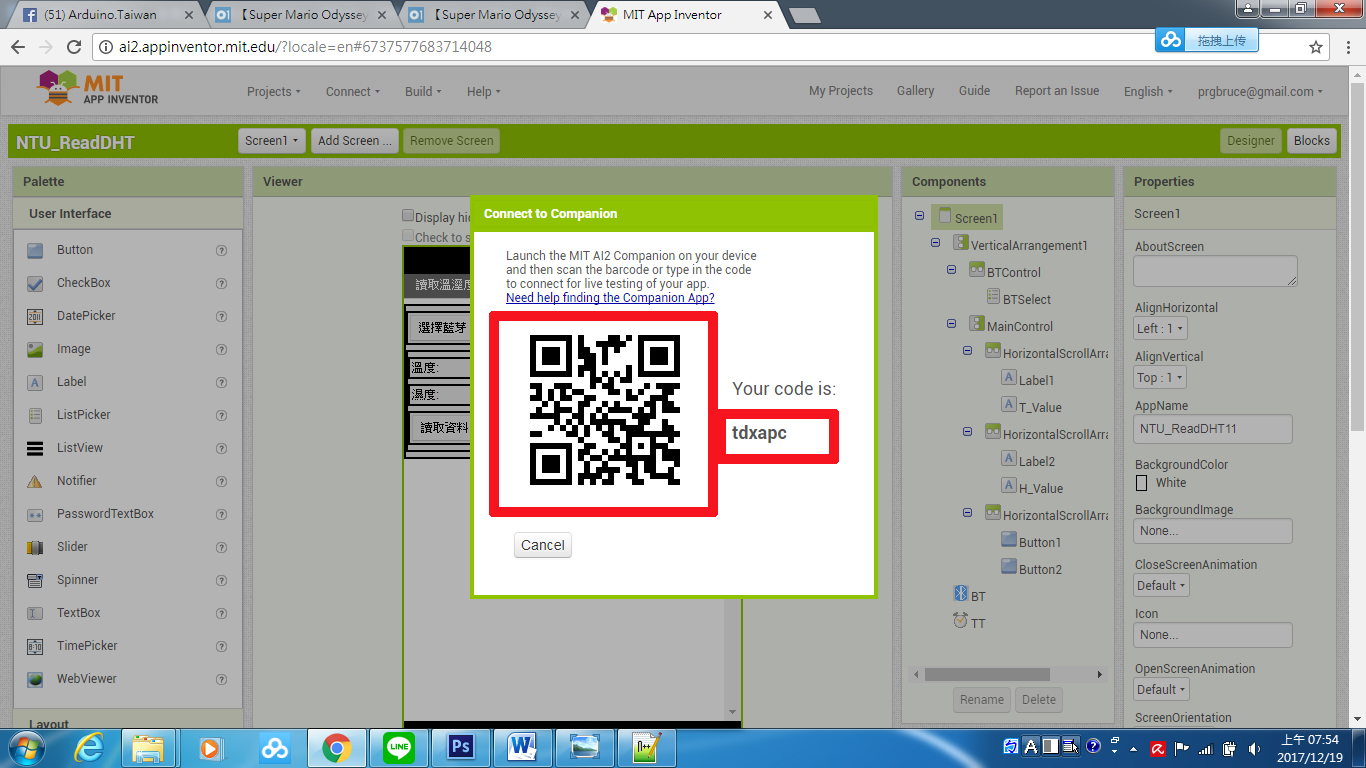Click the BackgroundImage None field
This screenshot has width=1366, height=768.
click(1213, 531)
